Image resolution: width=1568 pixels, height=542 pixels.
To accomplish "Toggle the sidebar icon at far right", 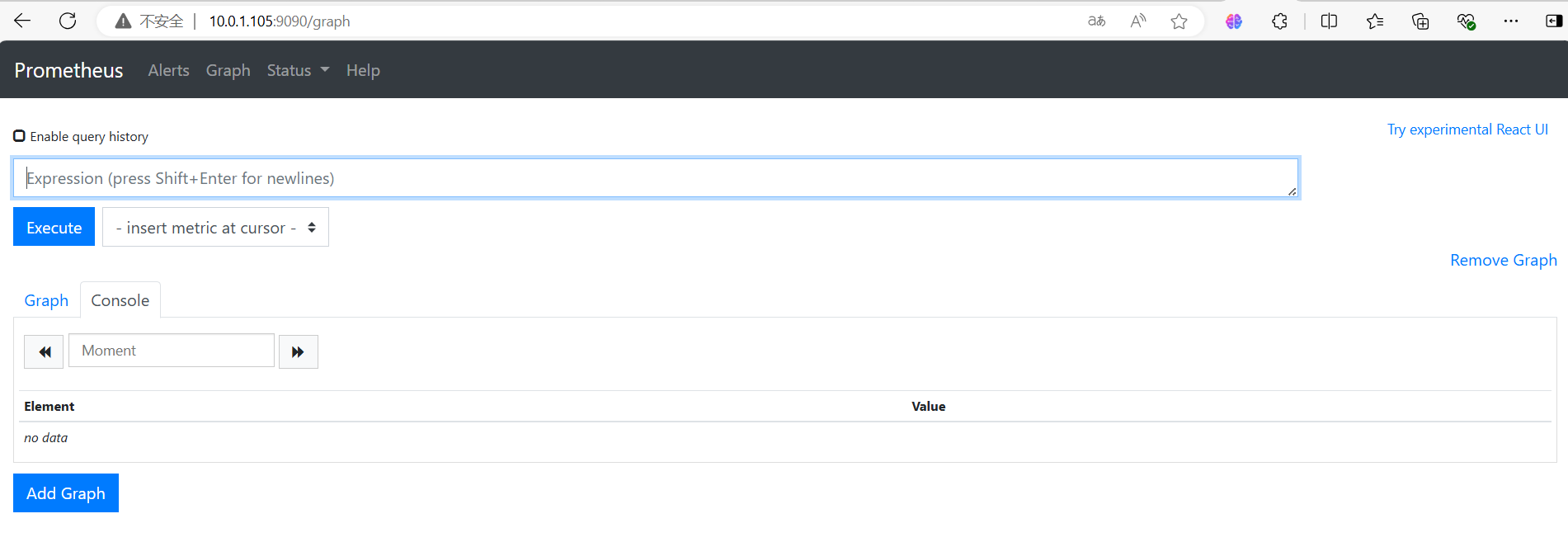I will [x=1554, y=21].
